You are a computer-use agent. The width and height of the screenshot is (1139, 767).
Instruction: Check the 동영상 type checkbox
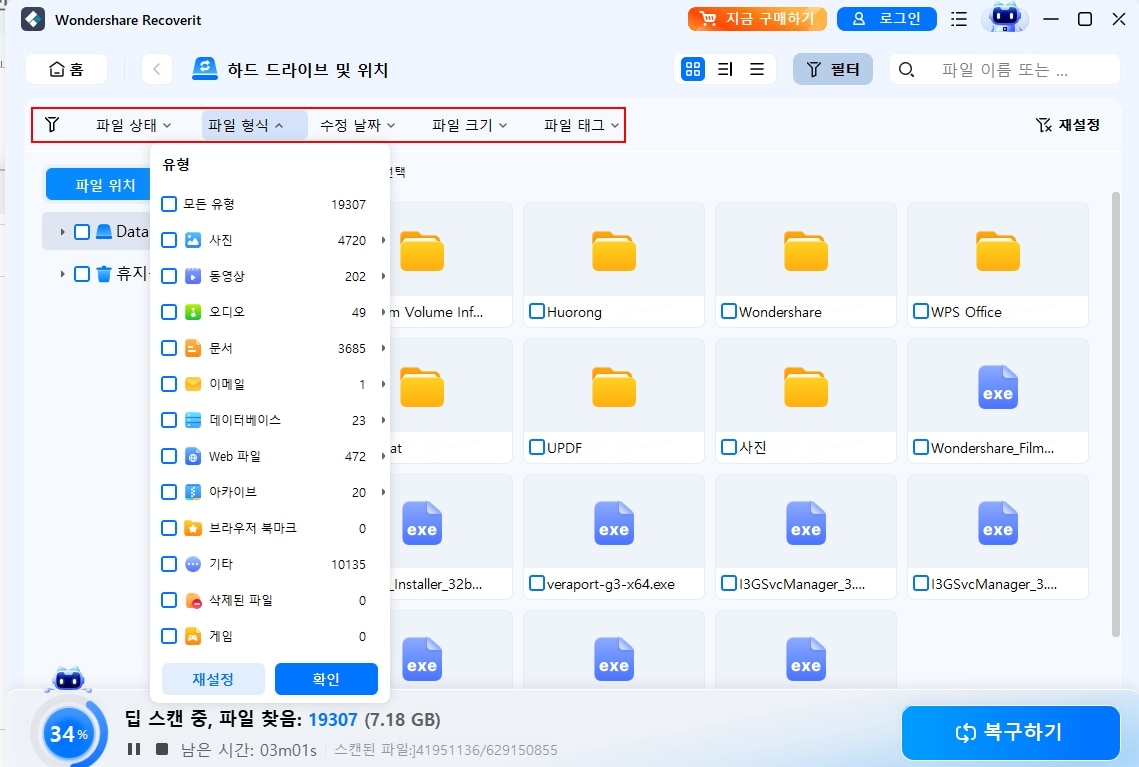pos(169,276)
